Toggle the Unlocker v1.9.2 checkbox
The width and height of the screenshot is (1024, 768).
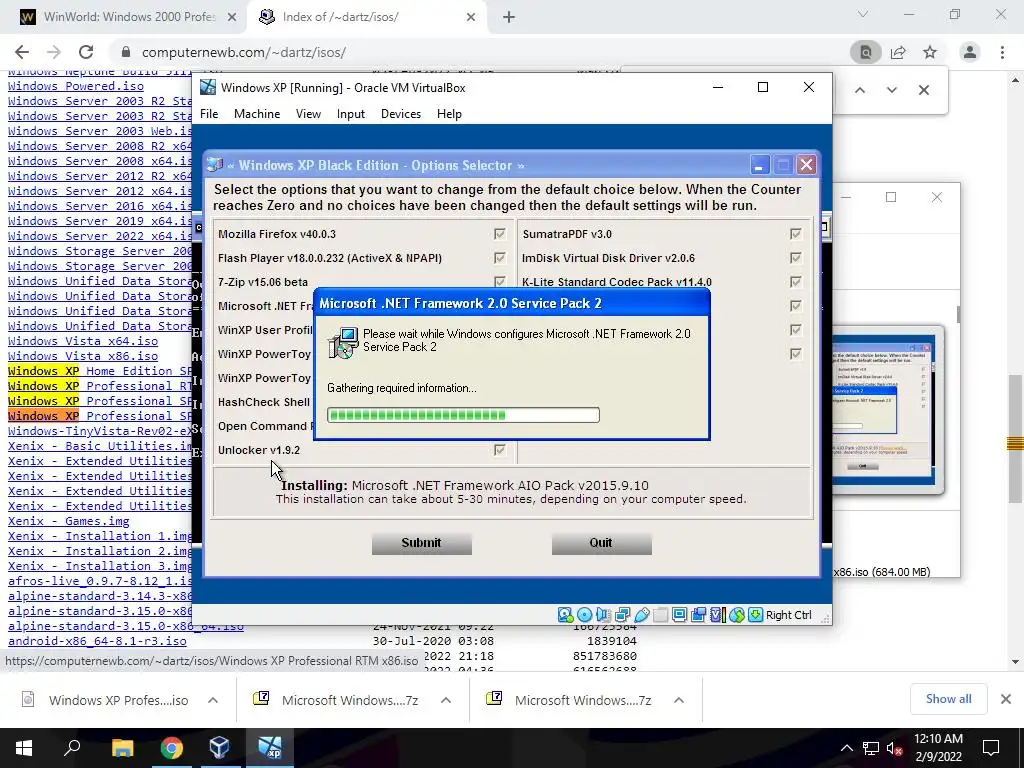[500, 450]
